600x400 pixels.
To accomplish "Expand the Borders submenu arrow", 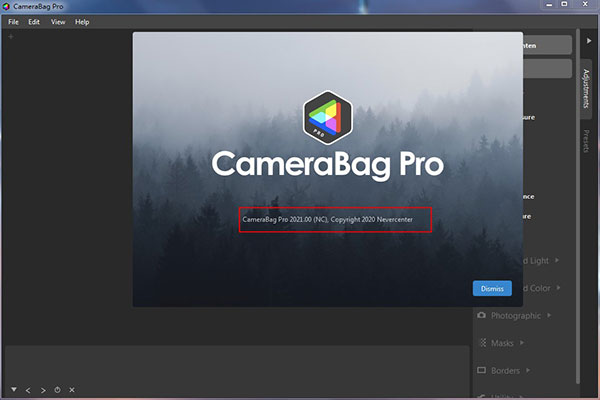I will [x=528, y=370].
